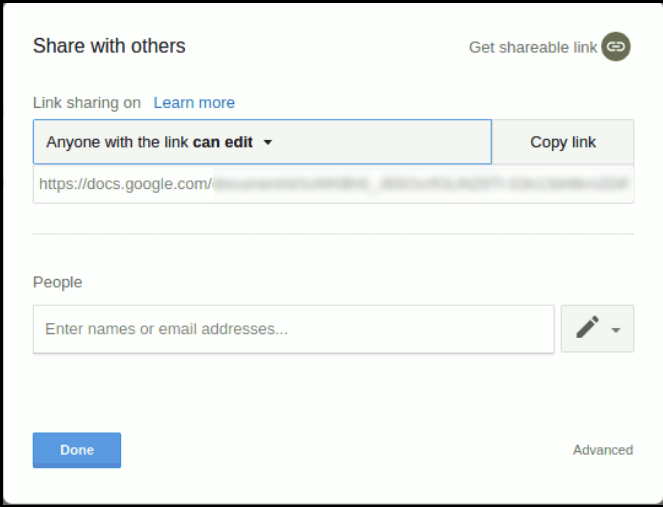This screenshot has width=663, height=507.
Task: Focus the "Enter names or email addresses" field
Action: [293, 329]
